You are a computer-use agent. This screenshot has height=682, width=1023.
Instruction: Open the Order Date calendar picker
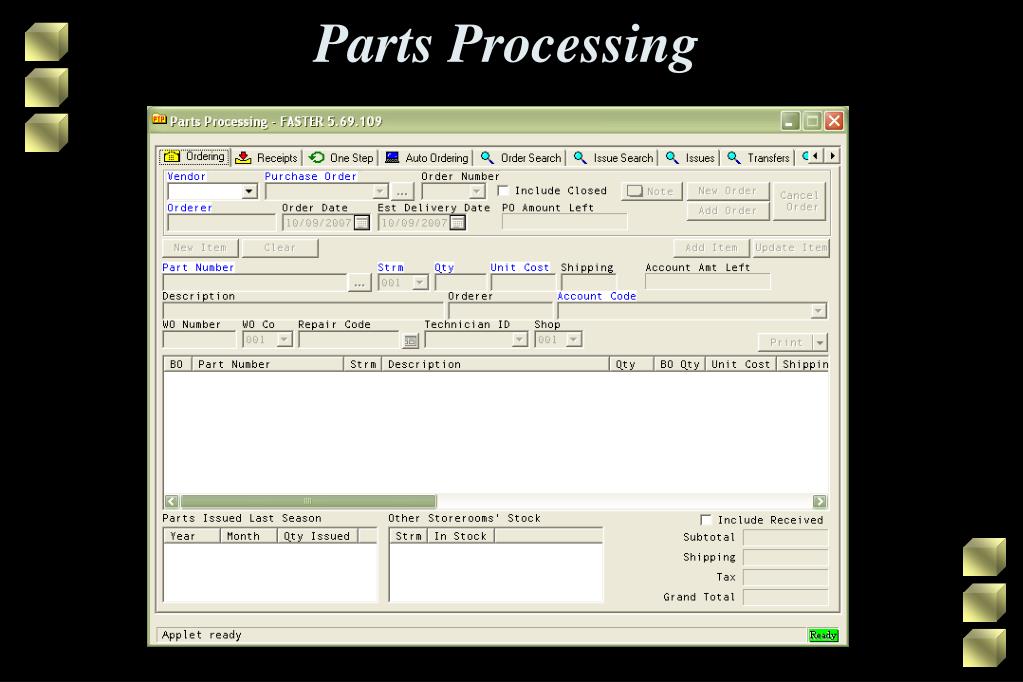tap(361, 223)
